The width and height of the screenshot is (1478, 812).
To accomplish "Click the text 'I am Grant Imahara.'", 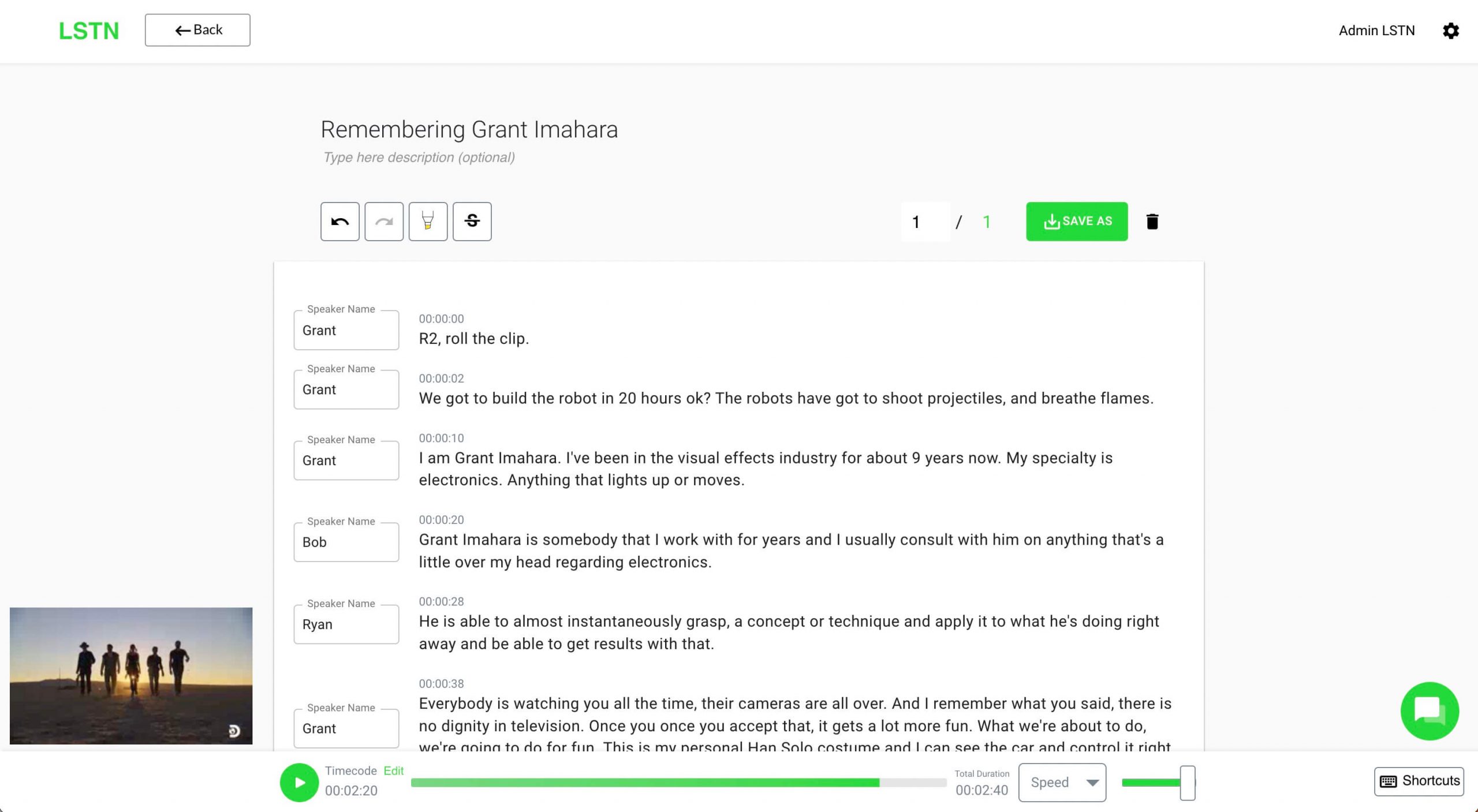I will 490,458.
